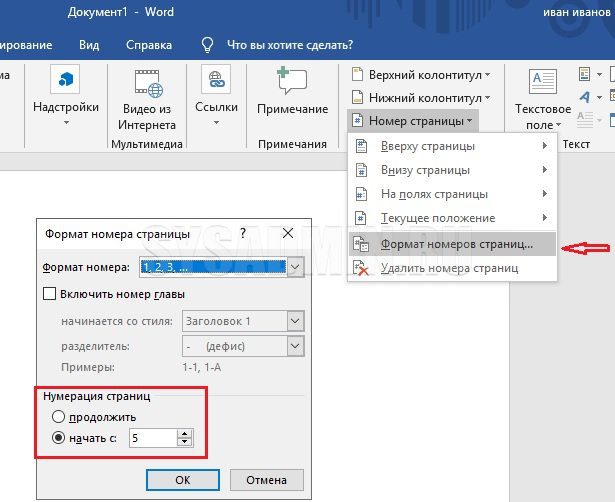
Task: Expand Нижний колонтитул dropdown arrow
Action: 487,97
